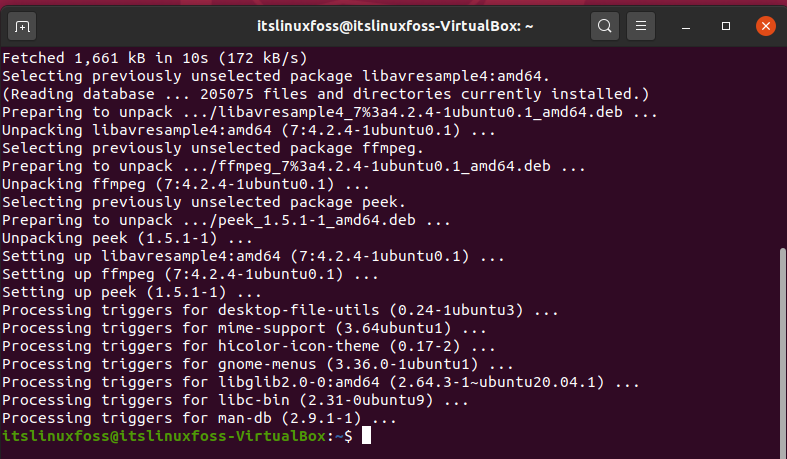This screenshot has width=787, height=459.
Task: Click the 'Fetched 1,661 kB' output line
Action: (155, 58)
